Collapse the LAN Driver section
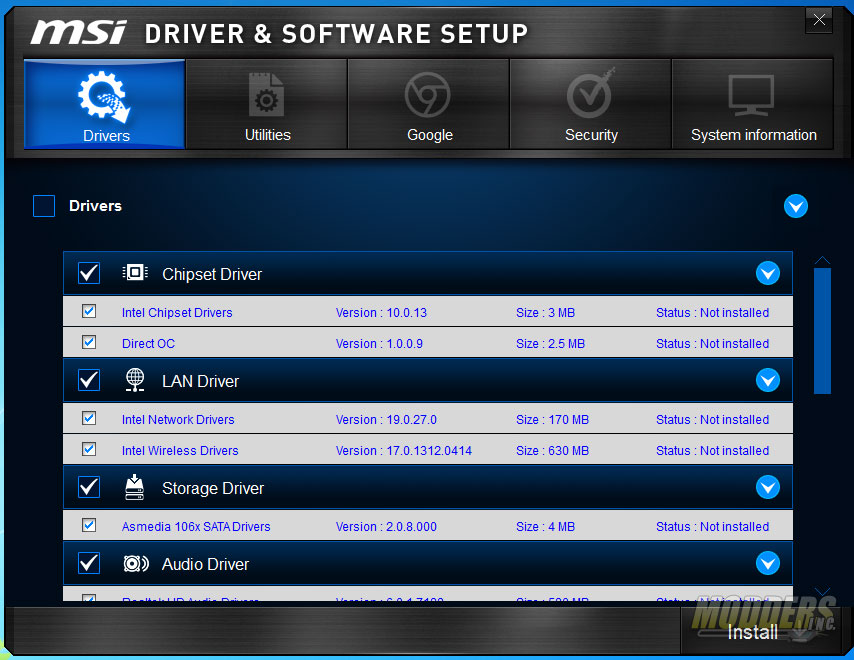The height and width of the screenshot is (660, 854). click(768, 380)
